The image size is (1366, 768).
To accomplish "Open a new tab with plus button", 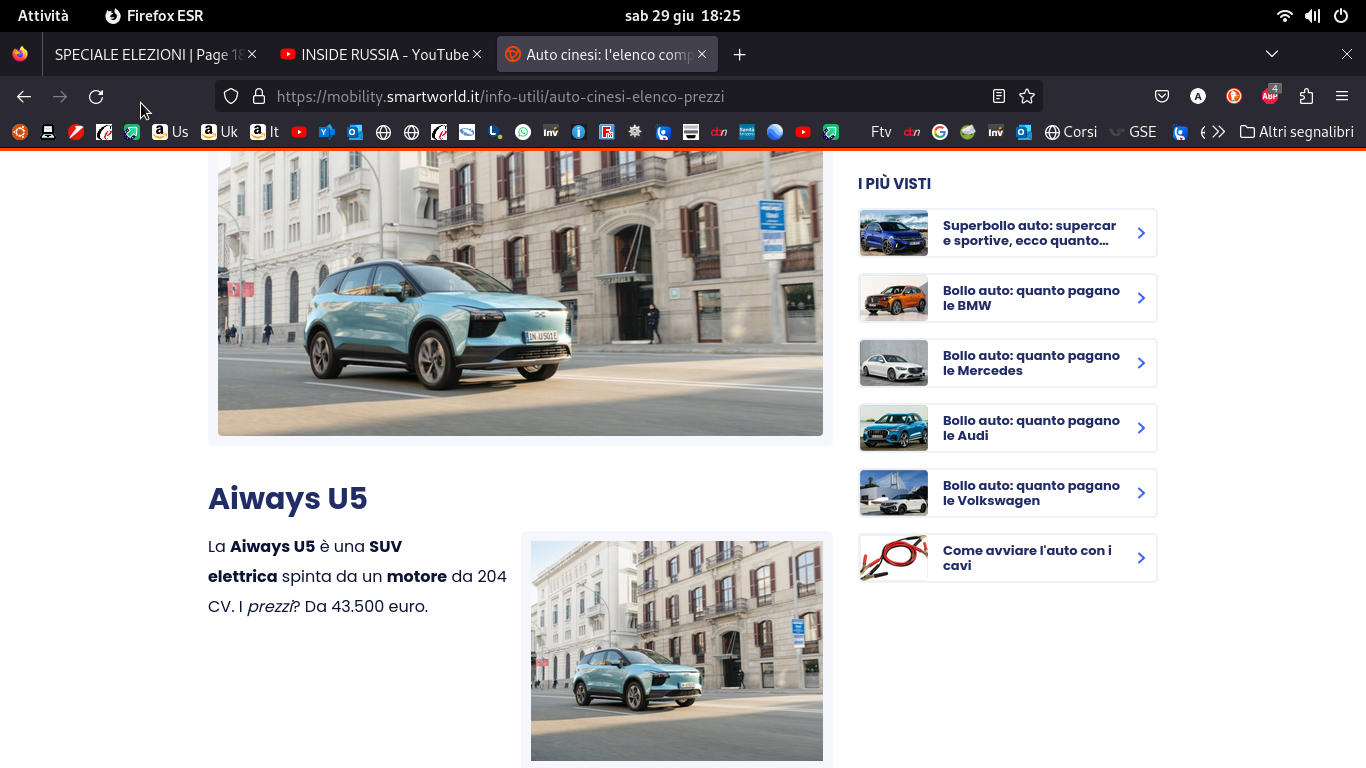I will [740, 54].
